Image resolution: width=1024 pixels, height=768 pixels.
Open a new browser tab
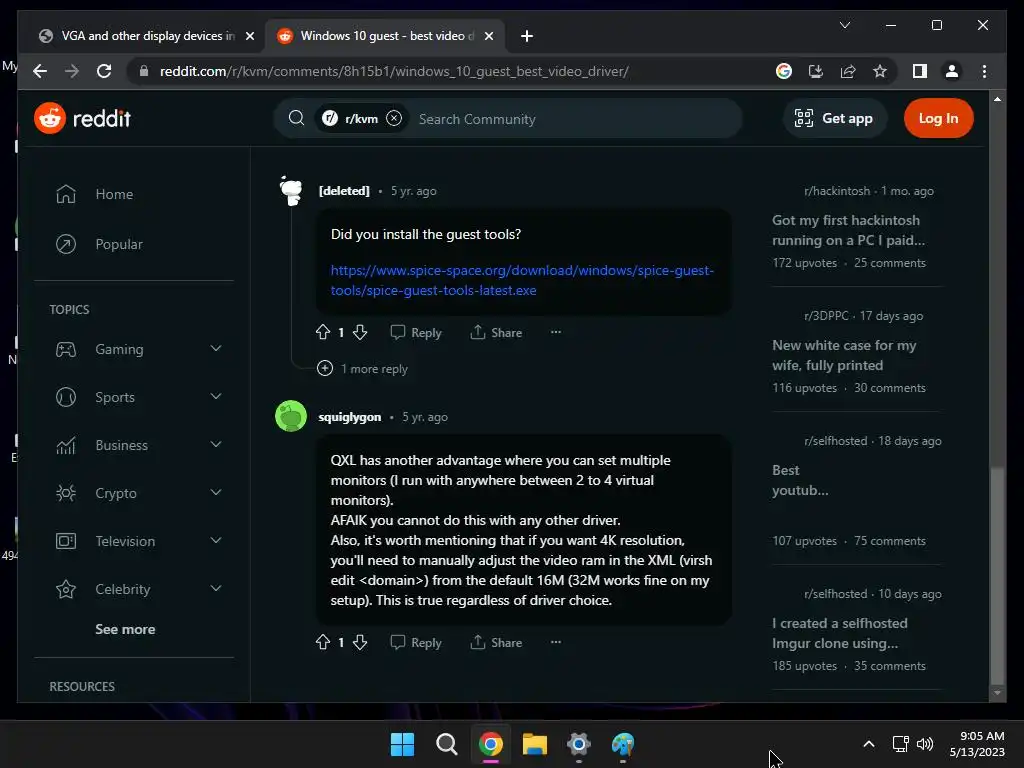(526, 36)
